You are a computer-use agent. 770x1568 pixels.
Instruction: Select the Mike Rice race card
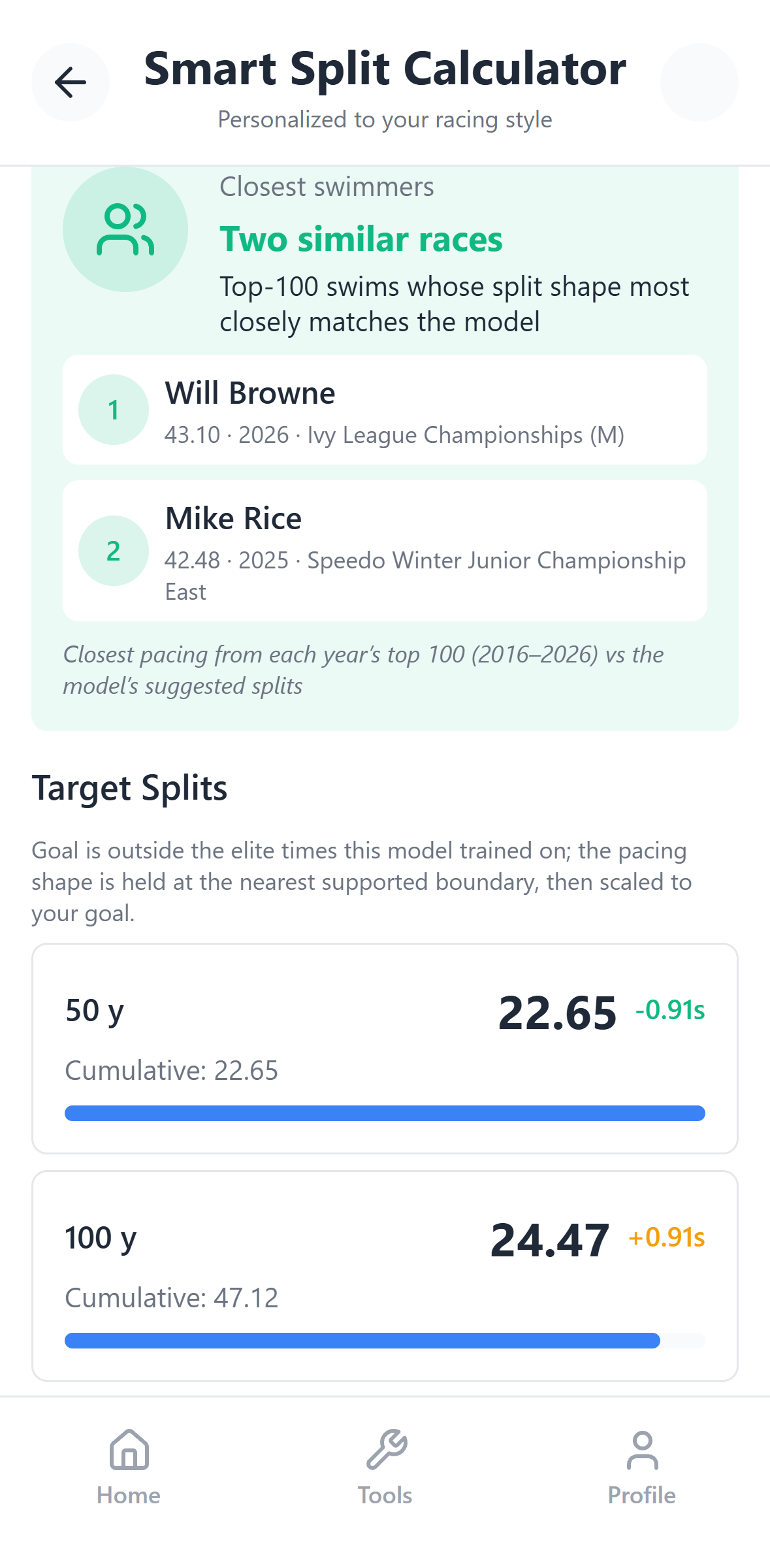385,551
